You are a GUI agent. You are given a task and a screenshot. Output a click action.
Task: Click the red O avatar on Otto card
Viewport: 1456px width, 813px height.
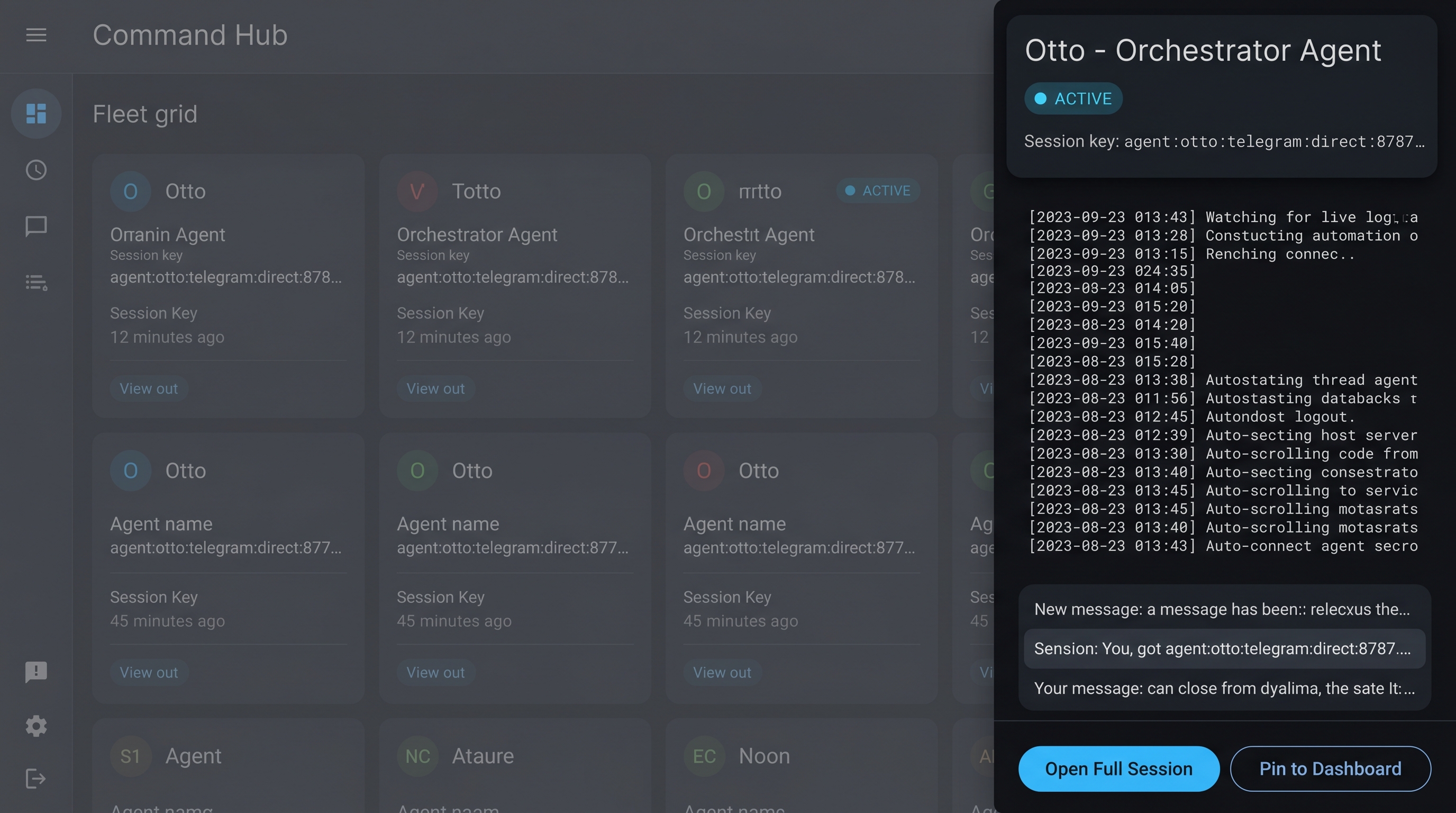click(x=704, y=471)
